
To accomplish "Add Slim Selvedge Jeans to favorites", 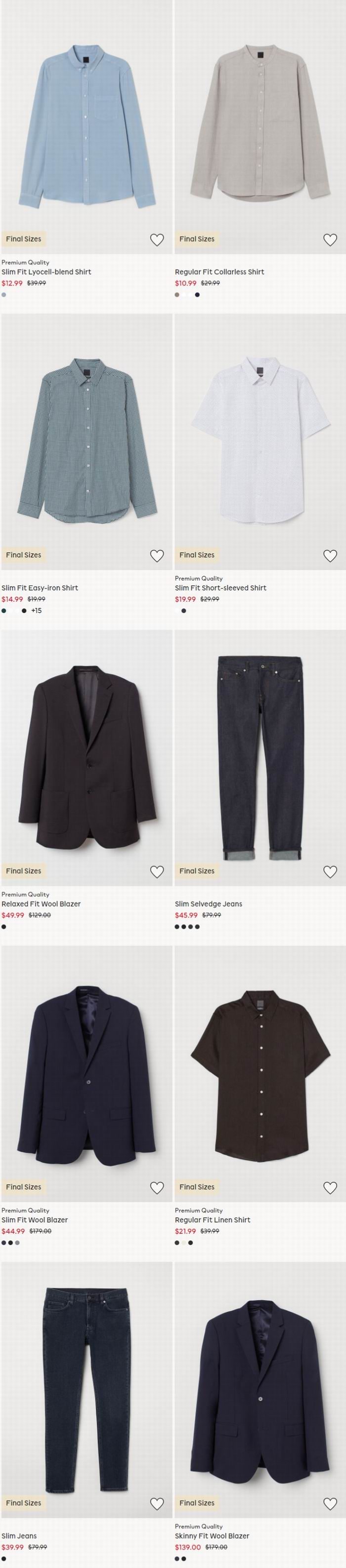I will pyautogui.click(x=330, y=872).
